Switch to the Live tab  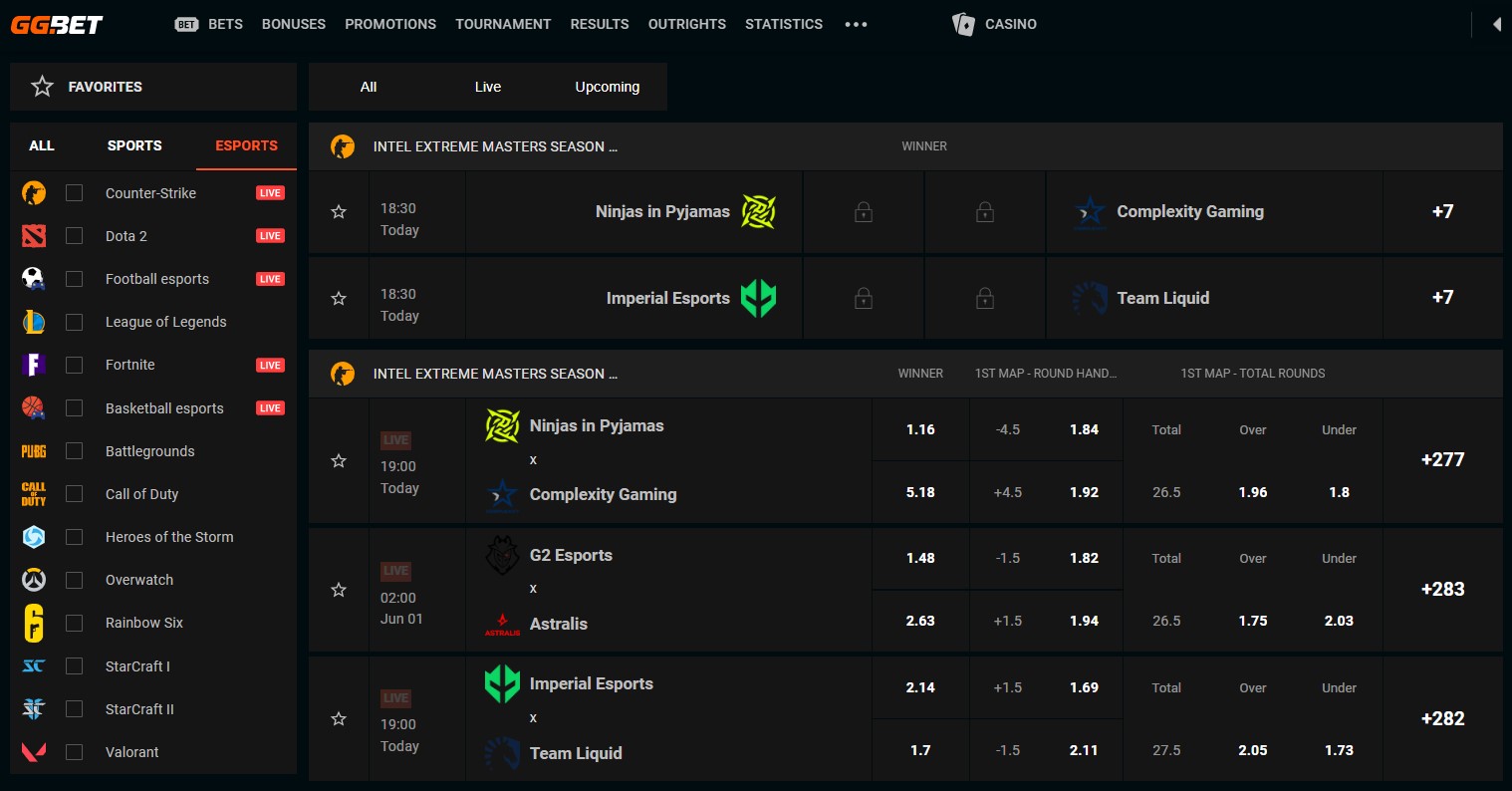488,87
